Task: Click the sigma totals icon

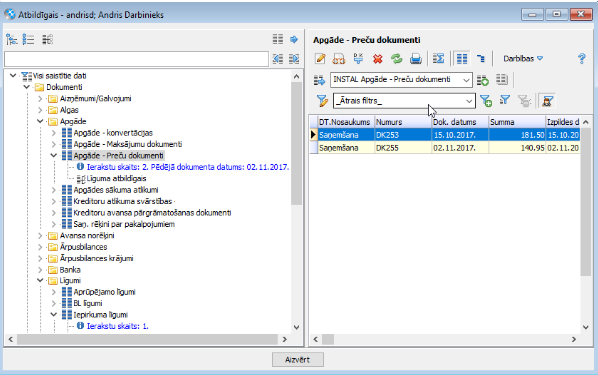Action: click(438, 59)
